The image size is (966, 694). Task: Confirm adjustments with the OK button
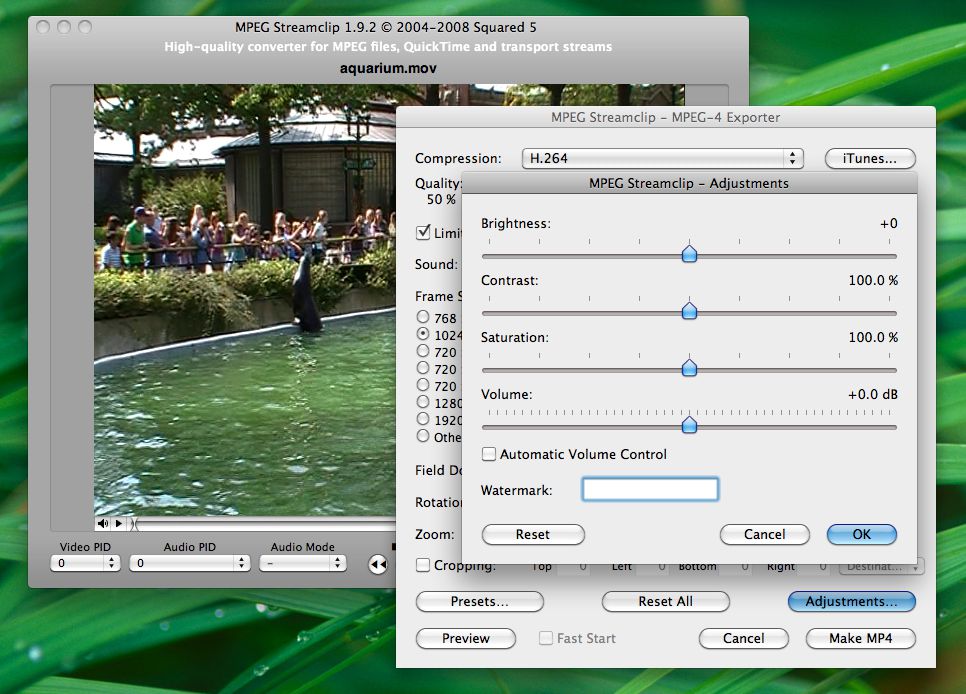click(x=861, y=534)
